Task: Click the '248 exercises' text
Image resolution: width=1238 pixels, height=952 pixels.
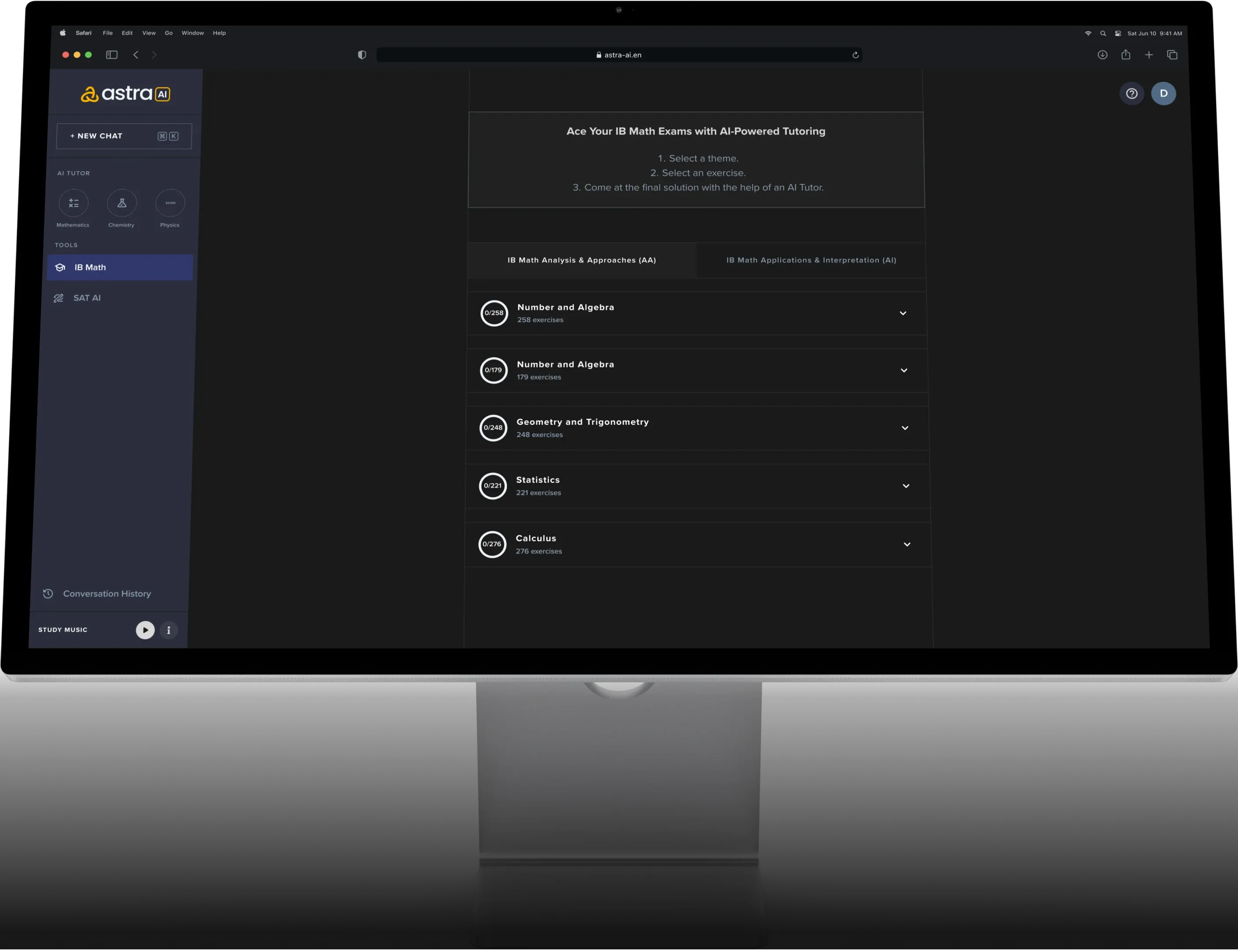Action: point(540,435)
